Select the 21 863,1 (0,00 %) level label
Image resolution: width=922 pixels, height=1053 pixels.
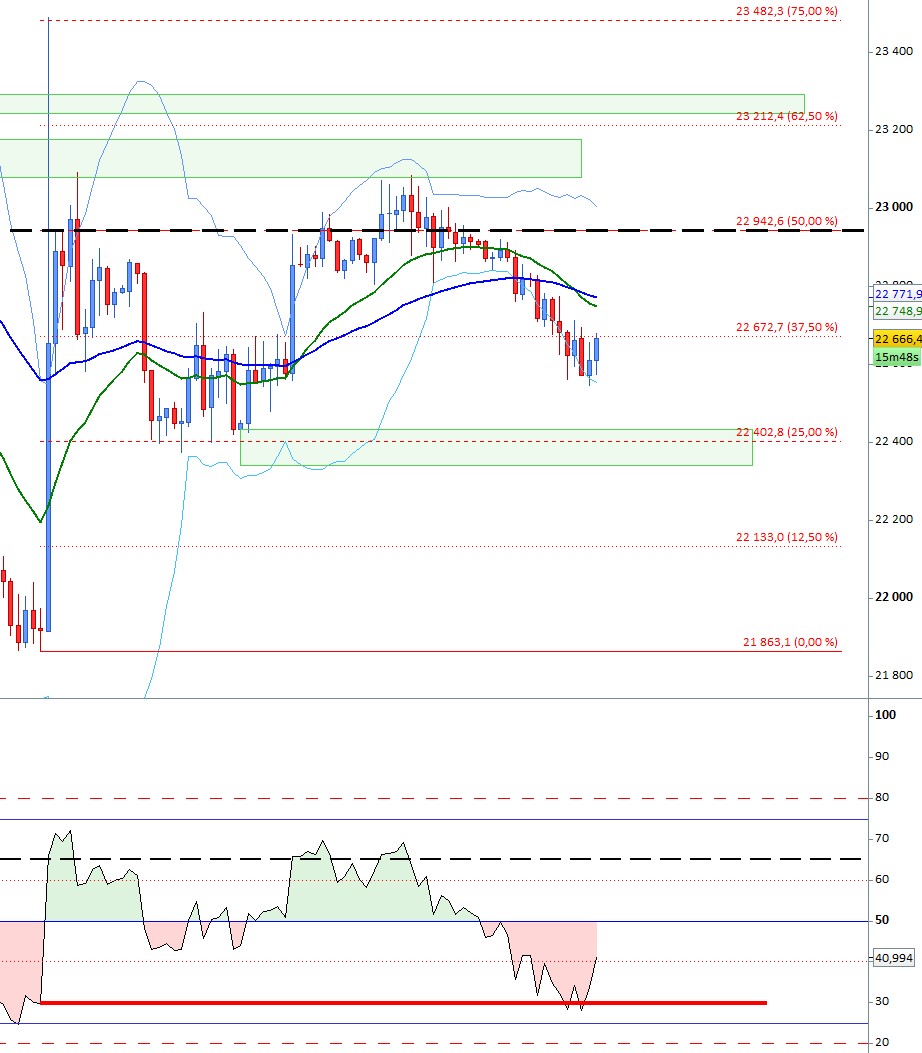click(x=790, y=642)
